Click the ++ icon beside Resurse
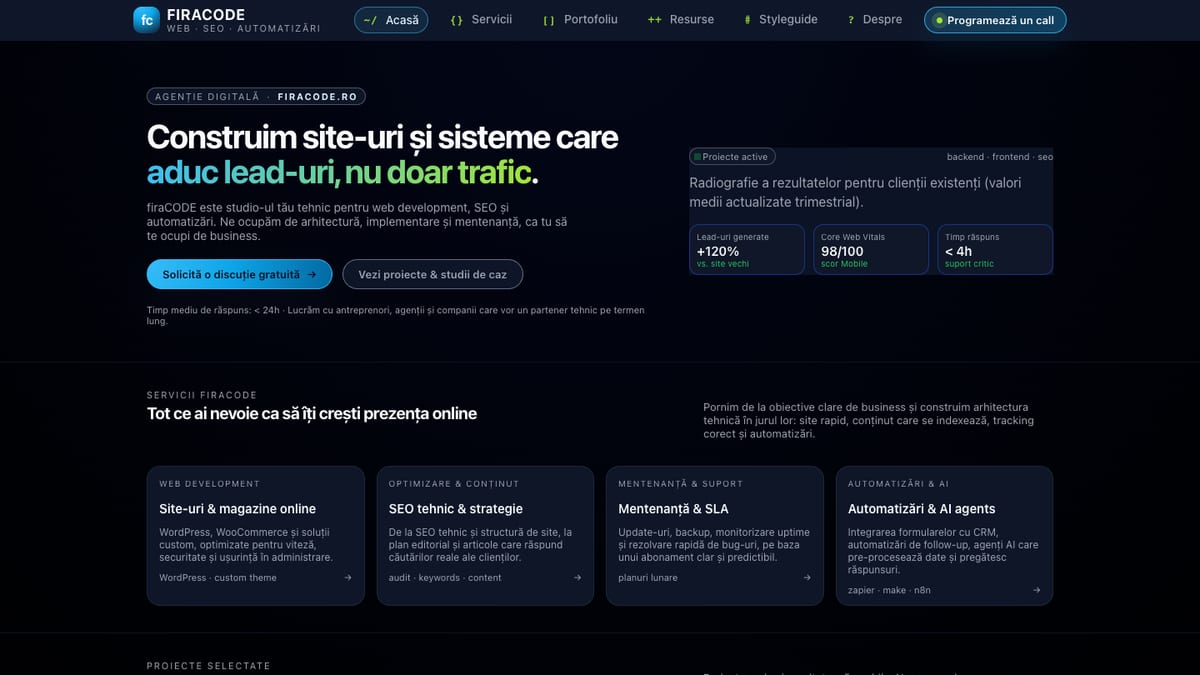Screen dimensions: 1200x675 655,20
